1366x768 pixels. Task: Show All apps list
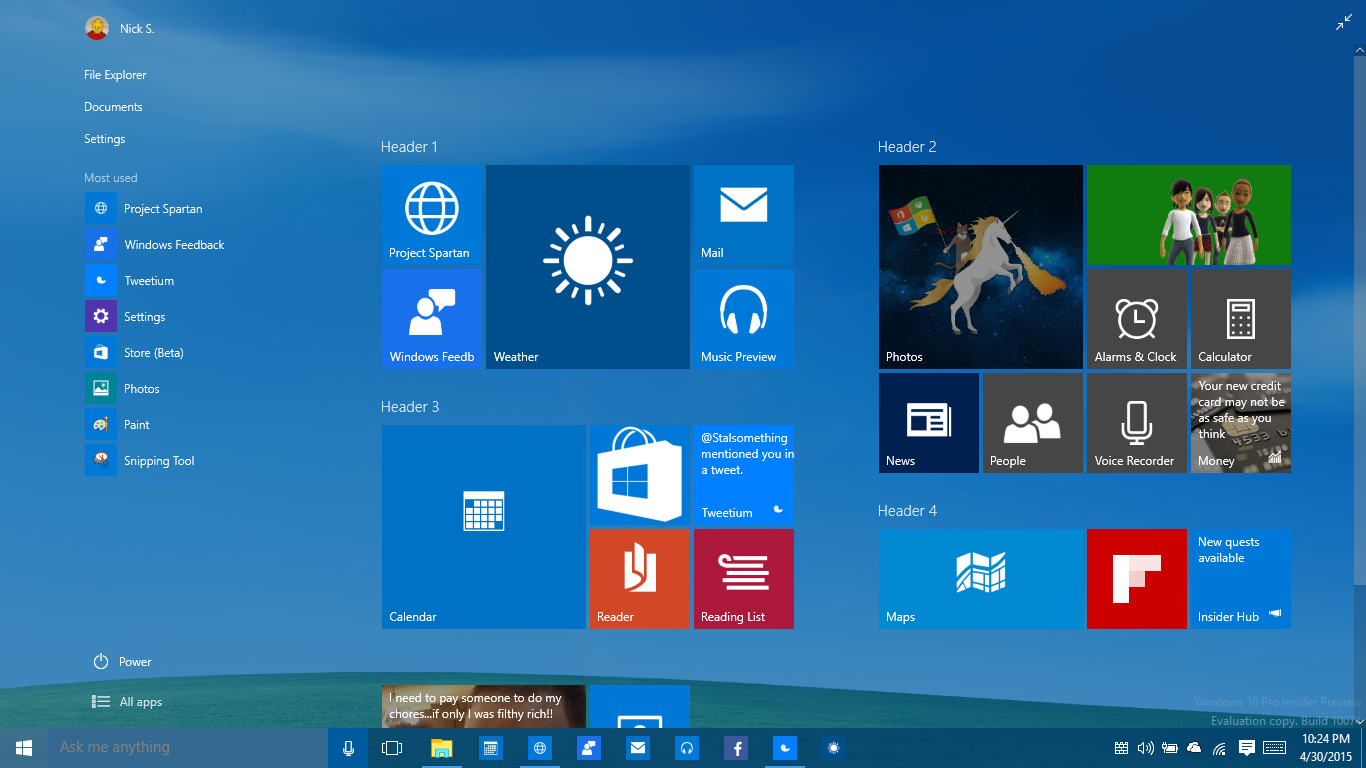[127, 702]
